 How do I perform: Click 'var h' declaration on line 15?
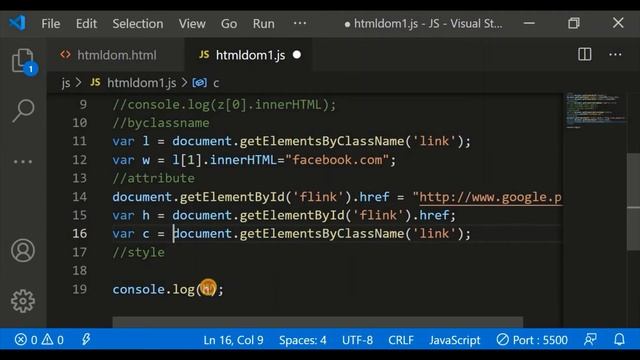pyautogui.click(x=131, y=215)
